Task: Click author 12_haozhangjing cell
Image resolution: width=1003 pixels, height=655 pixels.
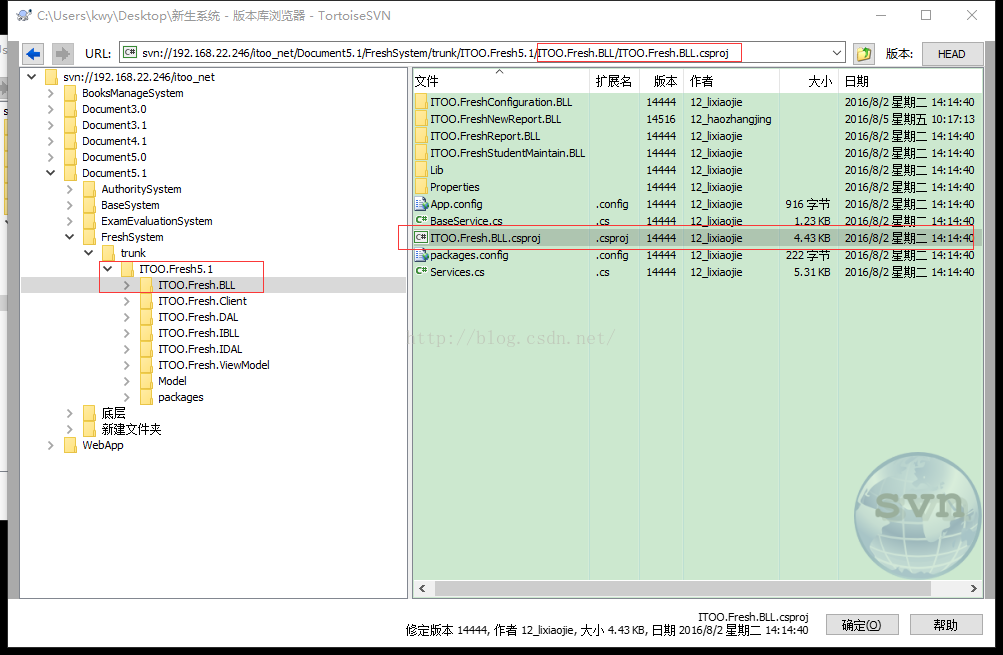Action: (731, 119)
